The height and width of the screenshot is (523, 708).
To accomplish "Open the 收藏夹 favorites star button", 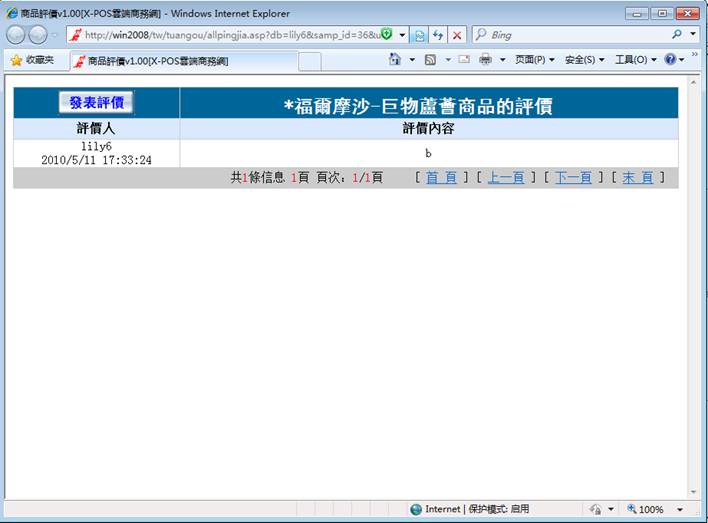I will point(32,60).
